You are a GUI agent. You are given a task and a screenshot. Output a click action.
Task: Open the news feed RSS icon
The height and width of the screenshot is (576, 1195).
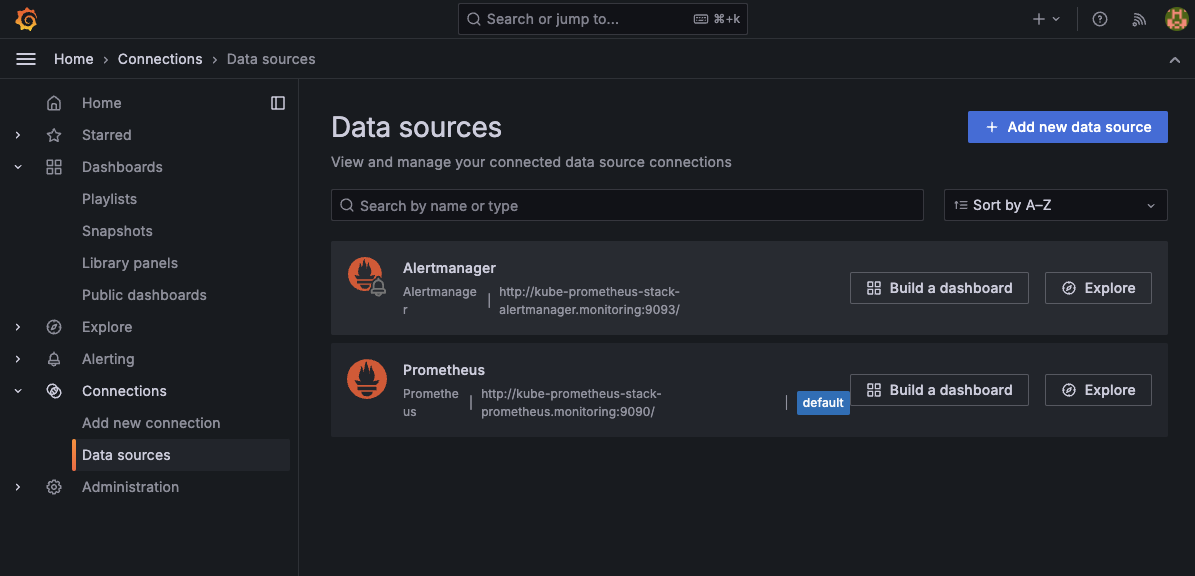click(x=1138, y=19)
